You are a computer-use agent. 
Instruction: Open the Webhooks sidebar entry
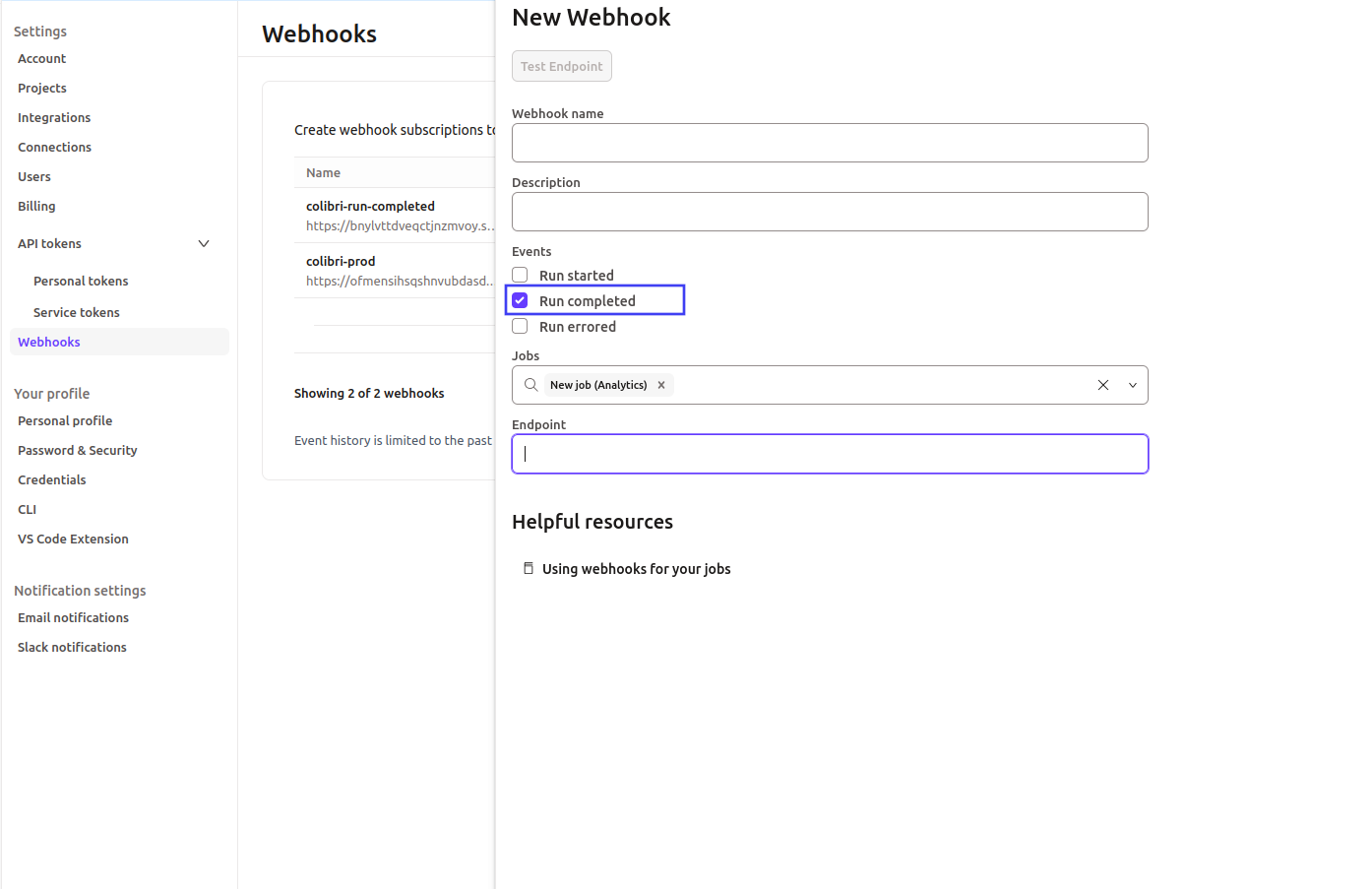(x=48, y=342)
